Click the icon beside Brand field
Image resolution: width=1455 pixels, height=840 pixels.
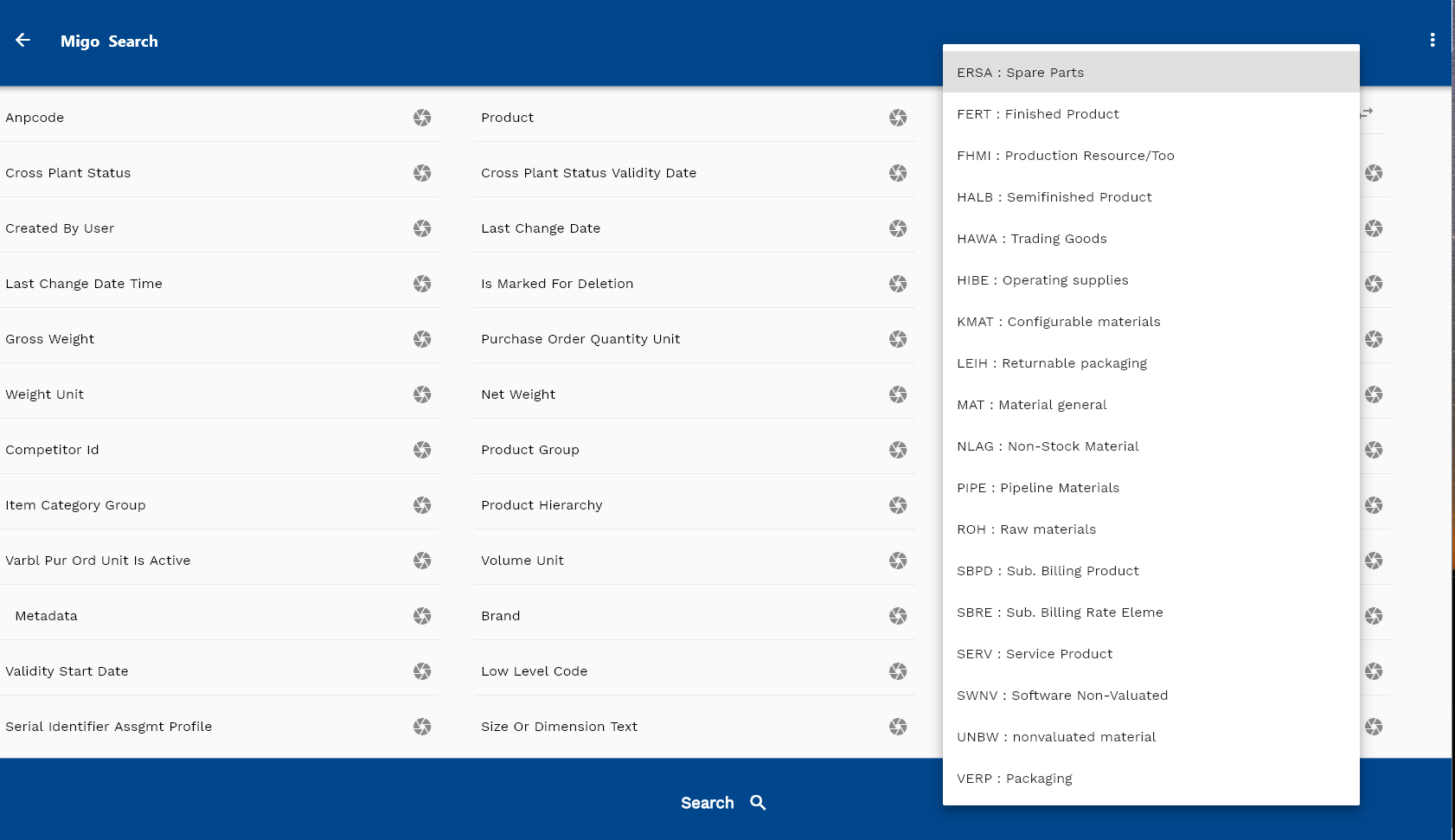898,616
